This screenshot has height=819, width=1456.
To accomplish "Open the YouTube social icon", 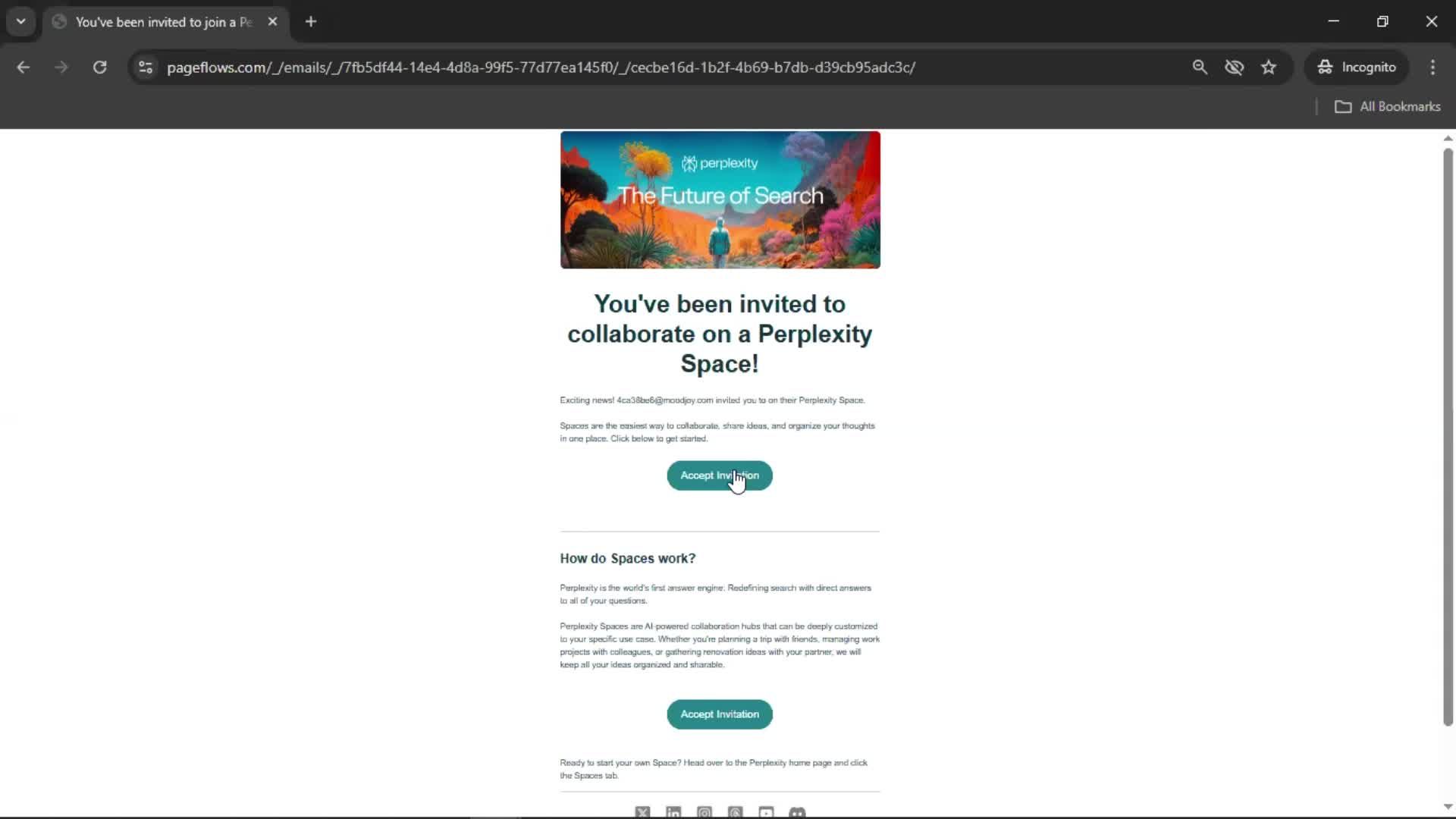I will coord(766,812).
